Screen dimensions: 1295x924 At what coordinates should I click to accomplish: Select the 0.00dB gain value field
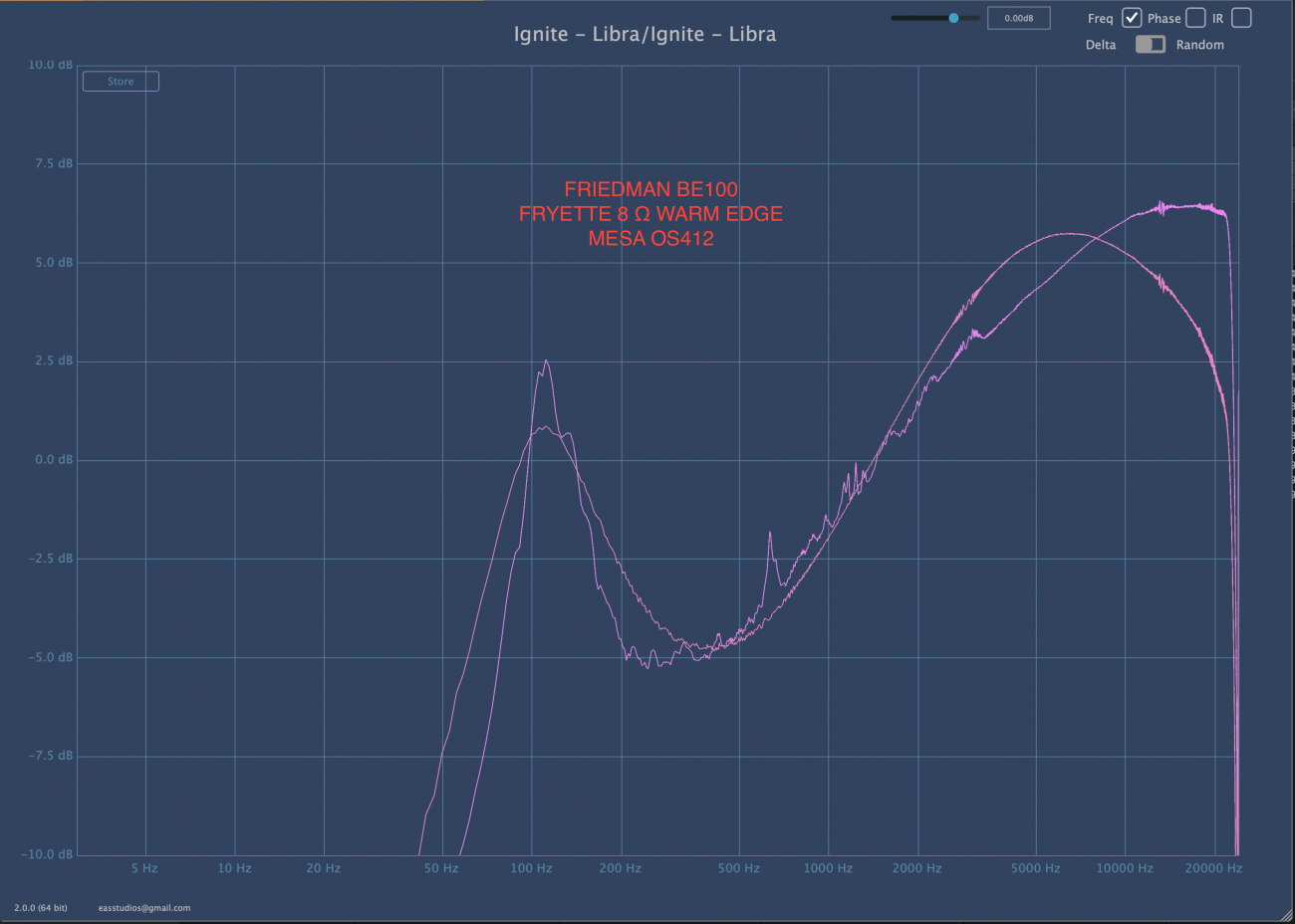point(1018,18)
